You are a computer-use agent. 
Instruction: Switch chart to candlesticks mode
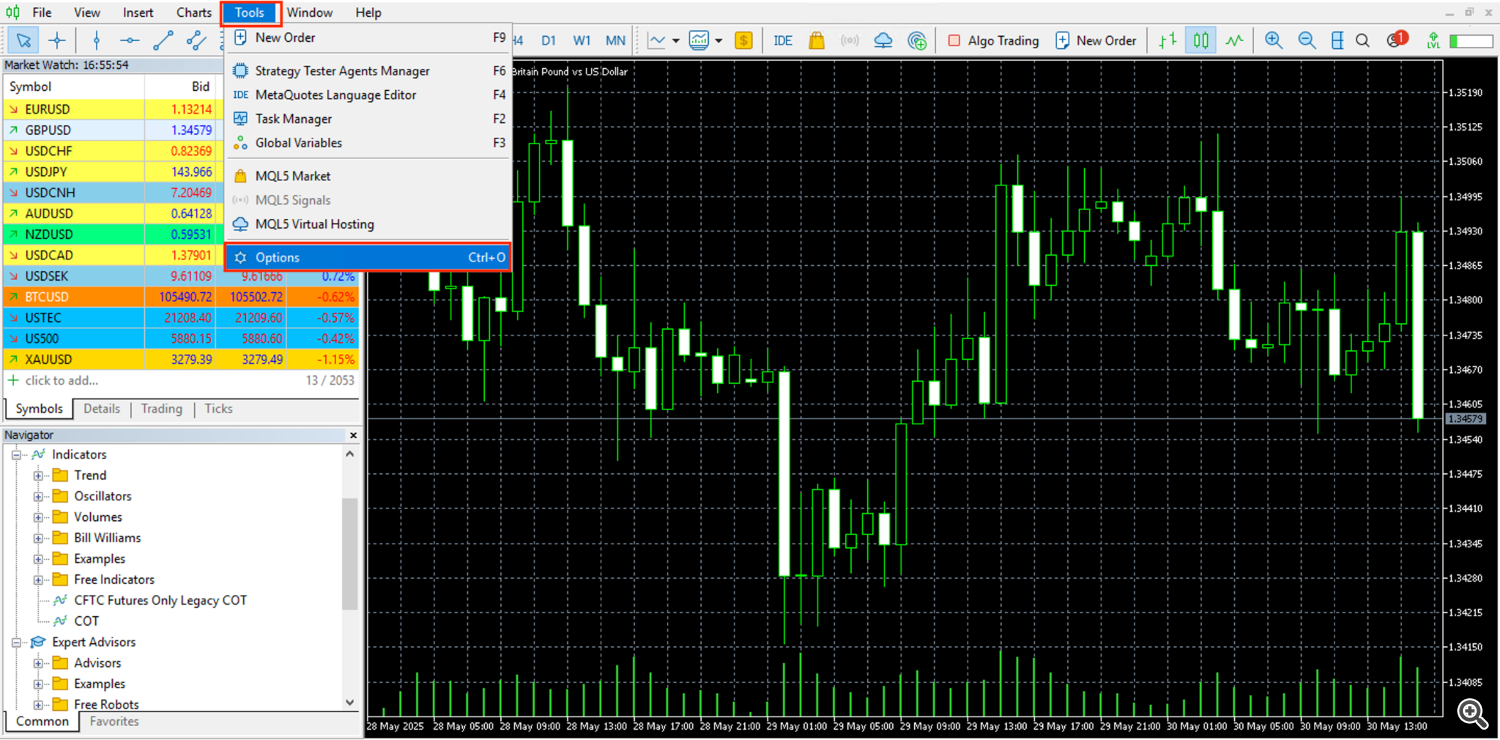click(x=1201, y=41)
